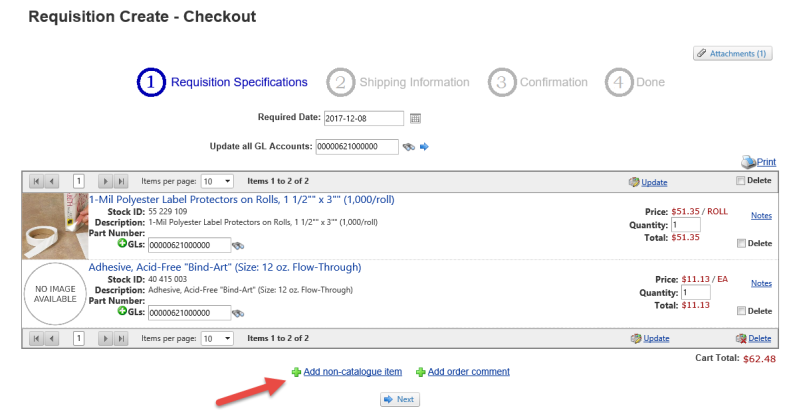Click Add non-catalogue item link
Image resolution: width=797 pixels, height=410 pixels.
(x=352, y=372)
